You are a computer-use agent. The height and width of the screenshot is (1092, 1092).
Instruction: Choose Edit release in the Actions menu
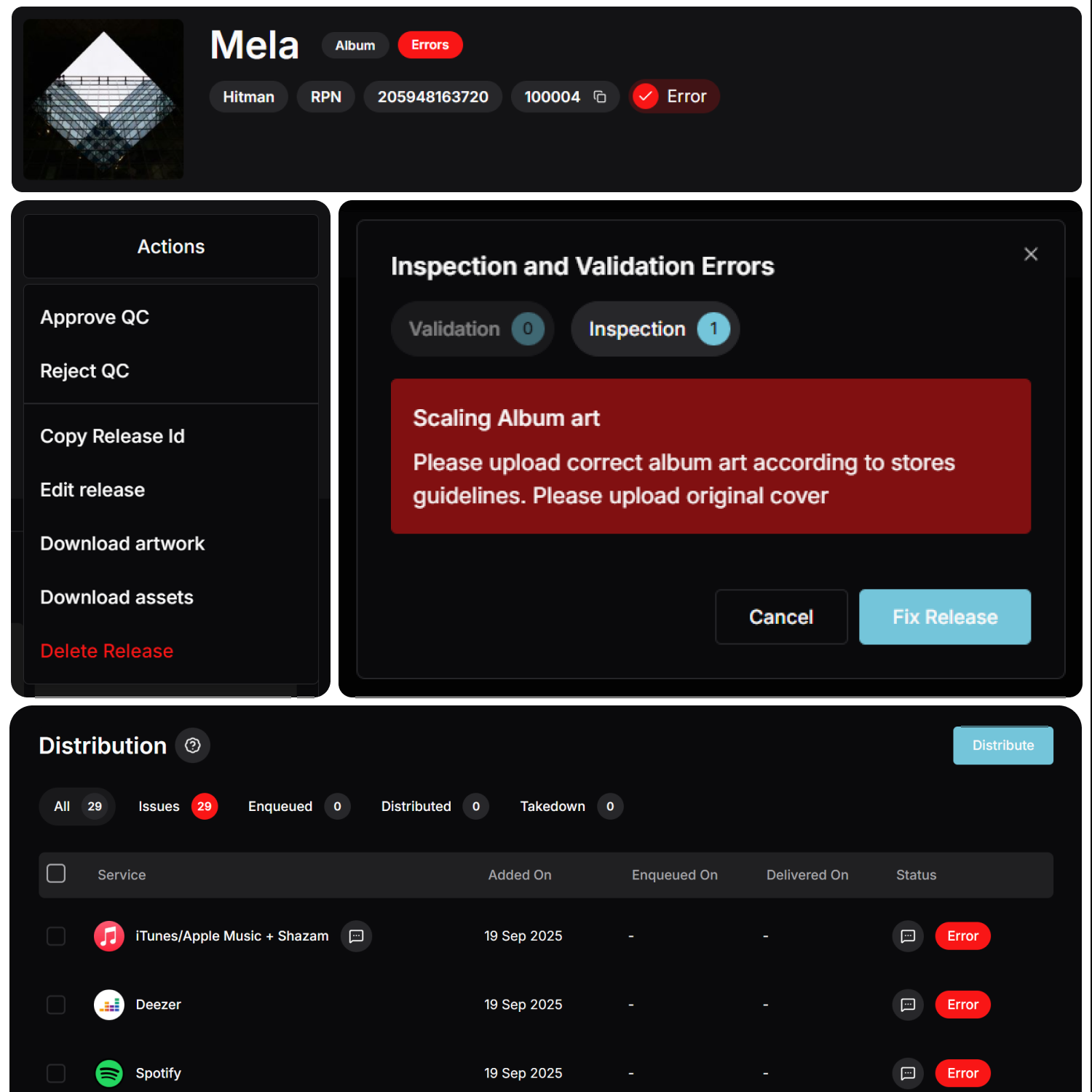point(92,489)
